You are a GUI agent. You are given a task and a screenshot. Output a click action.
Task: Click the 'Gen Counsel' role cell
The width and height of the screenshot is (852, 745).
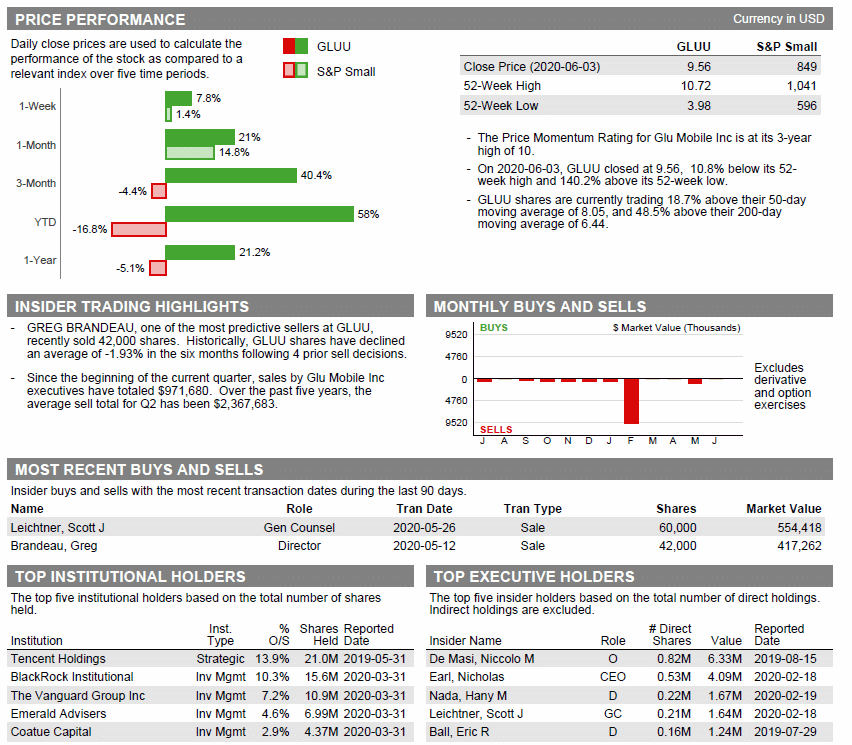(299, 528)
